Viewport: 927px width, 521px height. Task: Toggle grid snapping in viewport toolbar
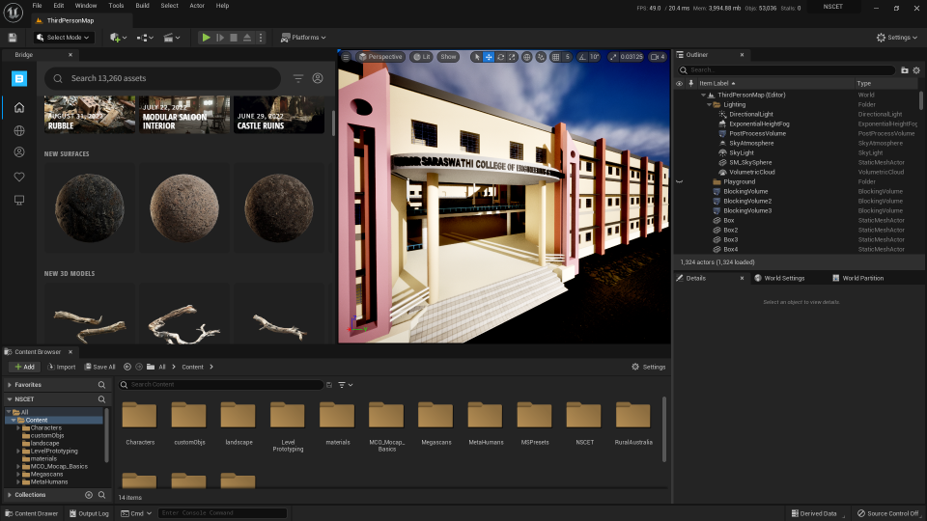tap(557, 57)
